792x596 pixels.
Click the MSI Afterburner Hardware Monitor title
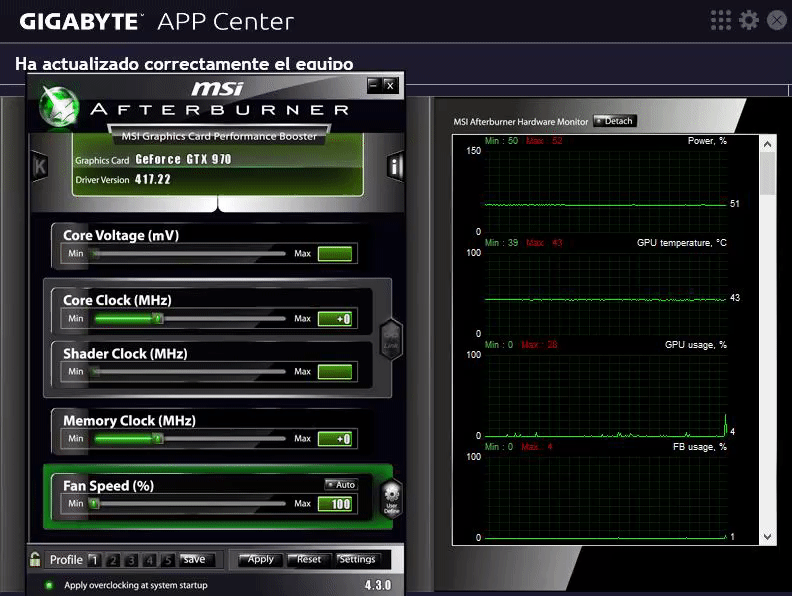(521, 122)
